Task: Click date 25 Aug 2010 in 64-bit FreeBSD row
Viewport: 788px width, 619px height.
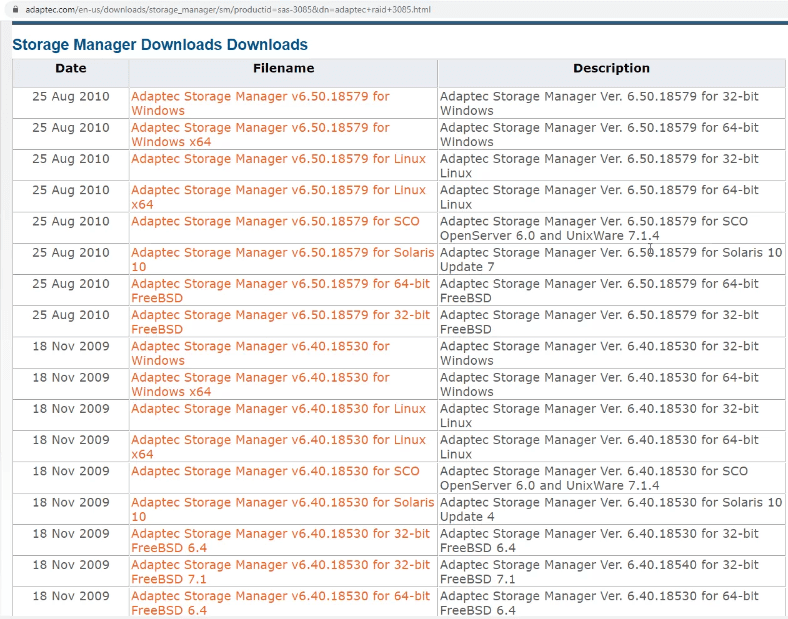Action: pyautogui.click(x=71, y=283)
